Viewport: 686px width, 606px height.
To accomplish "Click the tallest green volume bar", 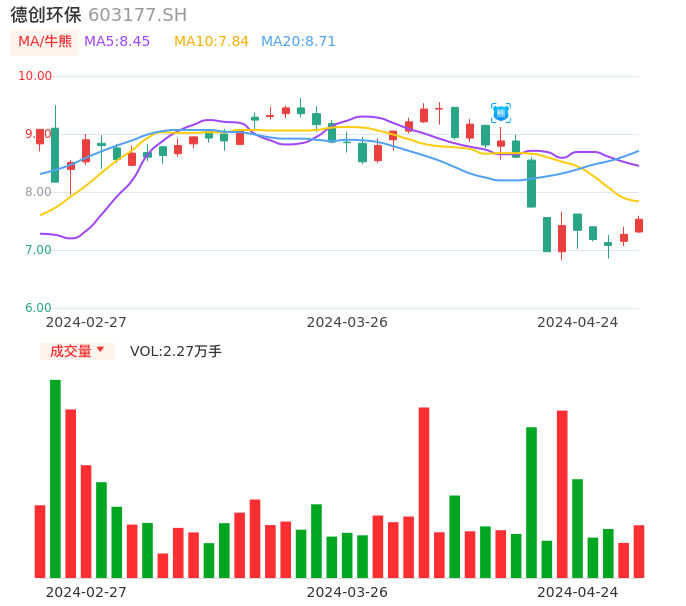I will tap(55, 478).
